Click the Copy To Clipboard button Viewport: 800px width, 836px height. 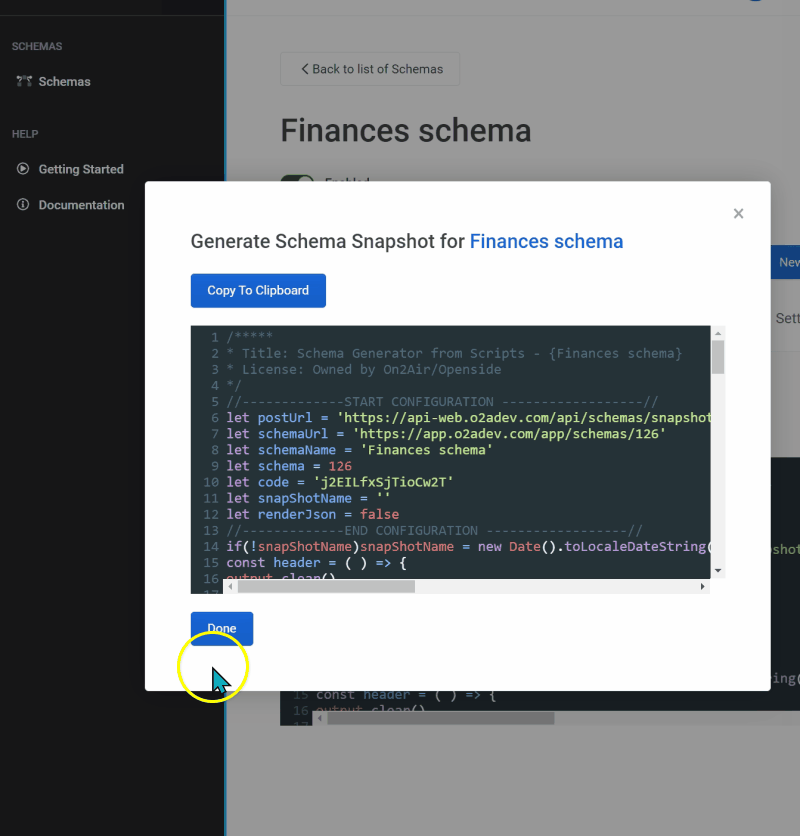258,290
